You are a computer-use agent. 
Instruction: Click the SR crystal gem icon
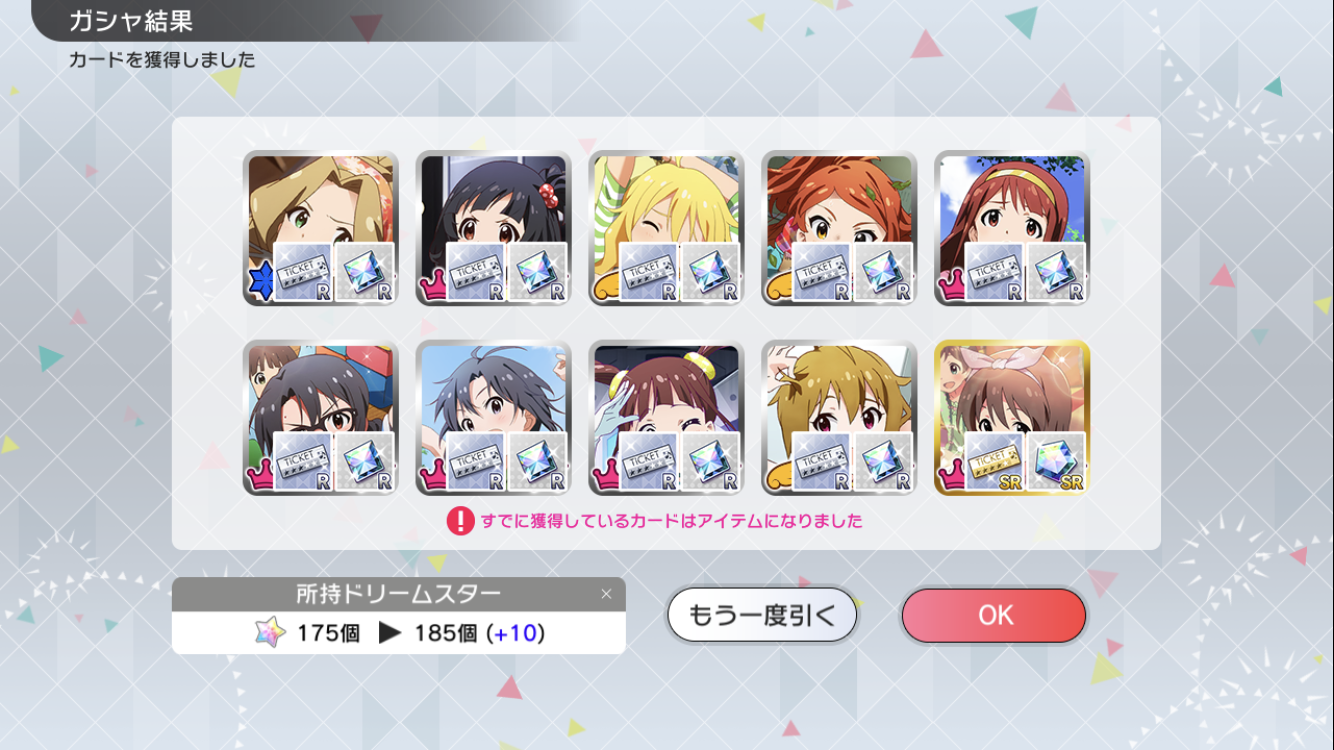point(1057,462)
